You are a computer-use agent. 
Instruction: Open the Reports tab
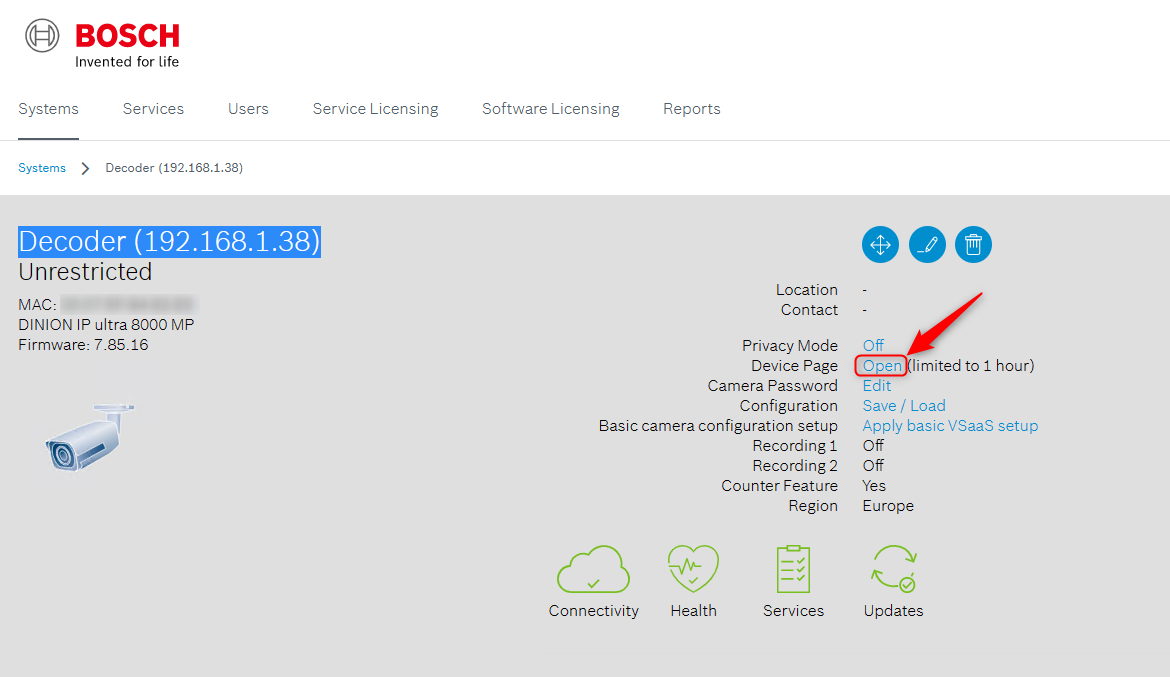coord(692,109)
